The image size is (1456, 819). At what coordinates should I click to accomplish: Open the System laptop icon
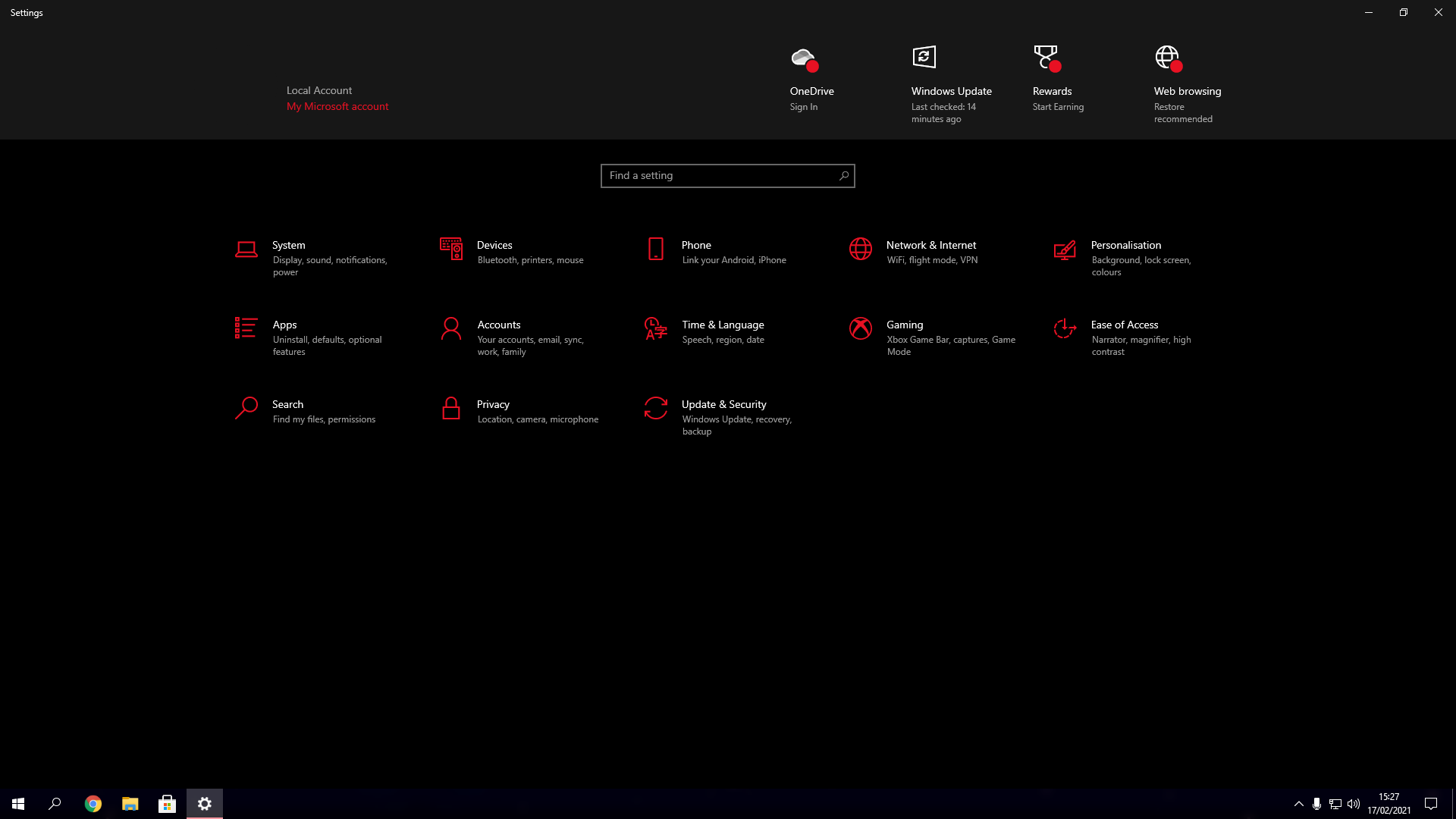point(246,249)
